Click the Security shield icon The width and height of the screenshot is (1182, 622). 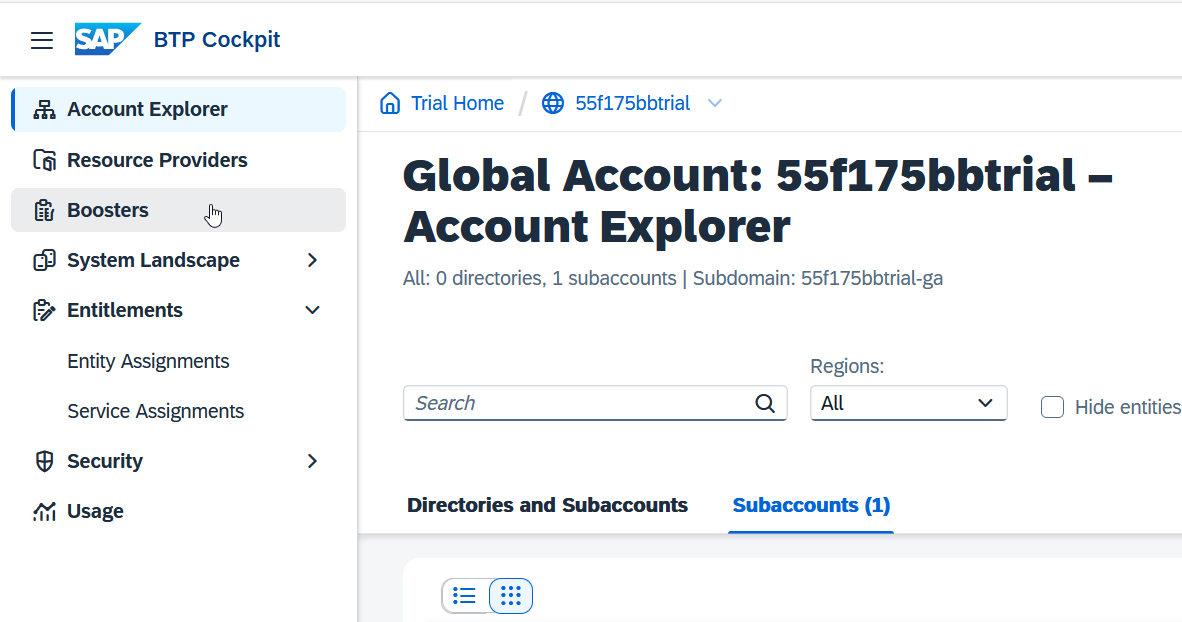tap(44, 461)
